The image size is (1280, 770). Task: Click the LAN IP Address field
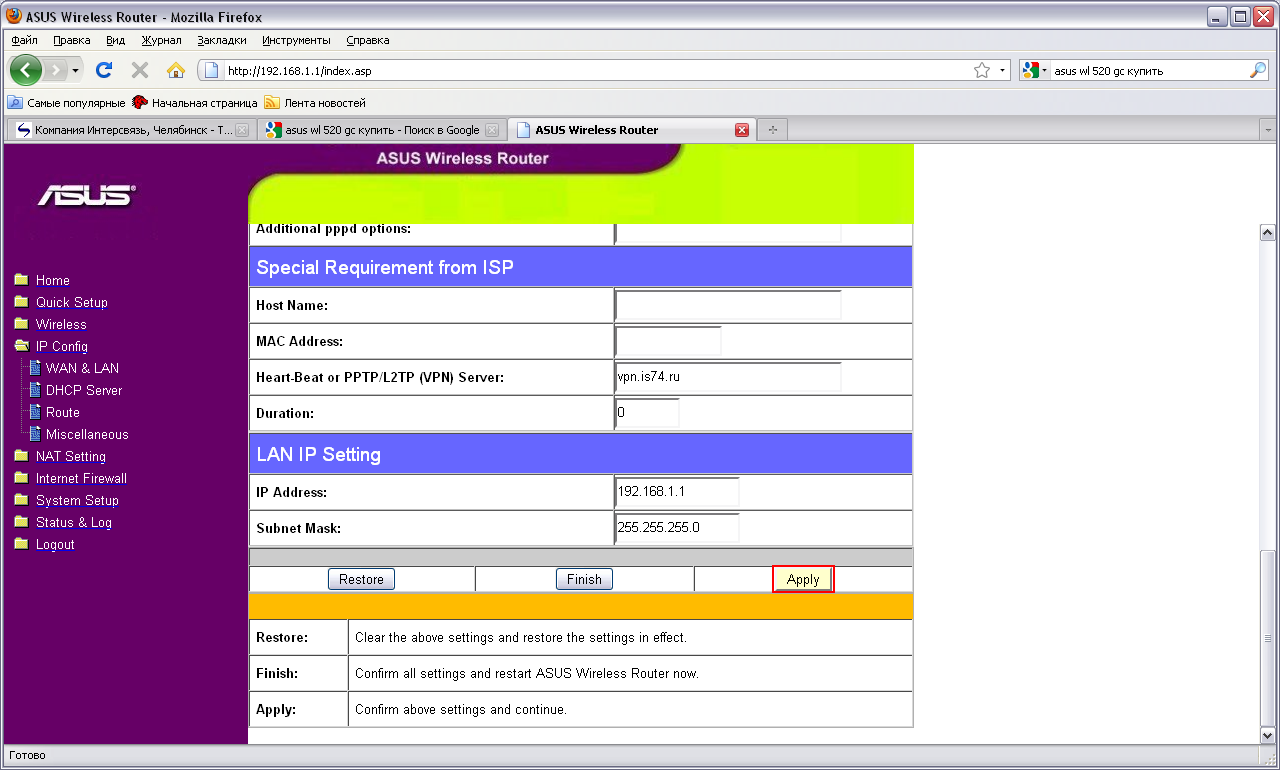677,492
